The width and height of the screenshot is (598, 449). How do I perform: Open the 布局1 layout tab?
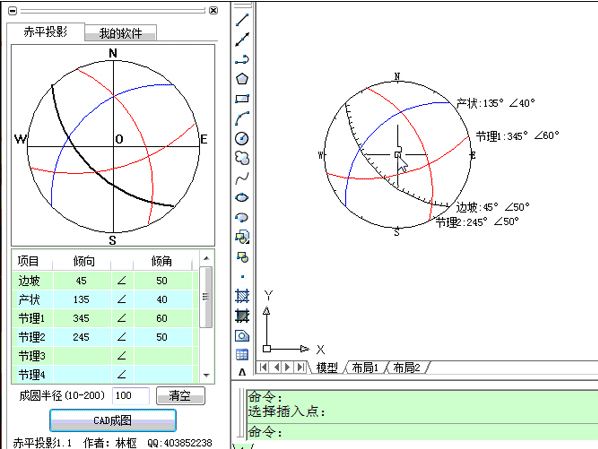pos(365,367)
